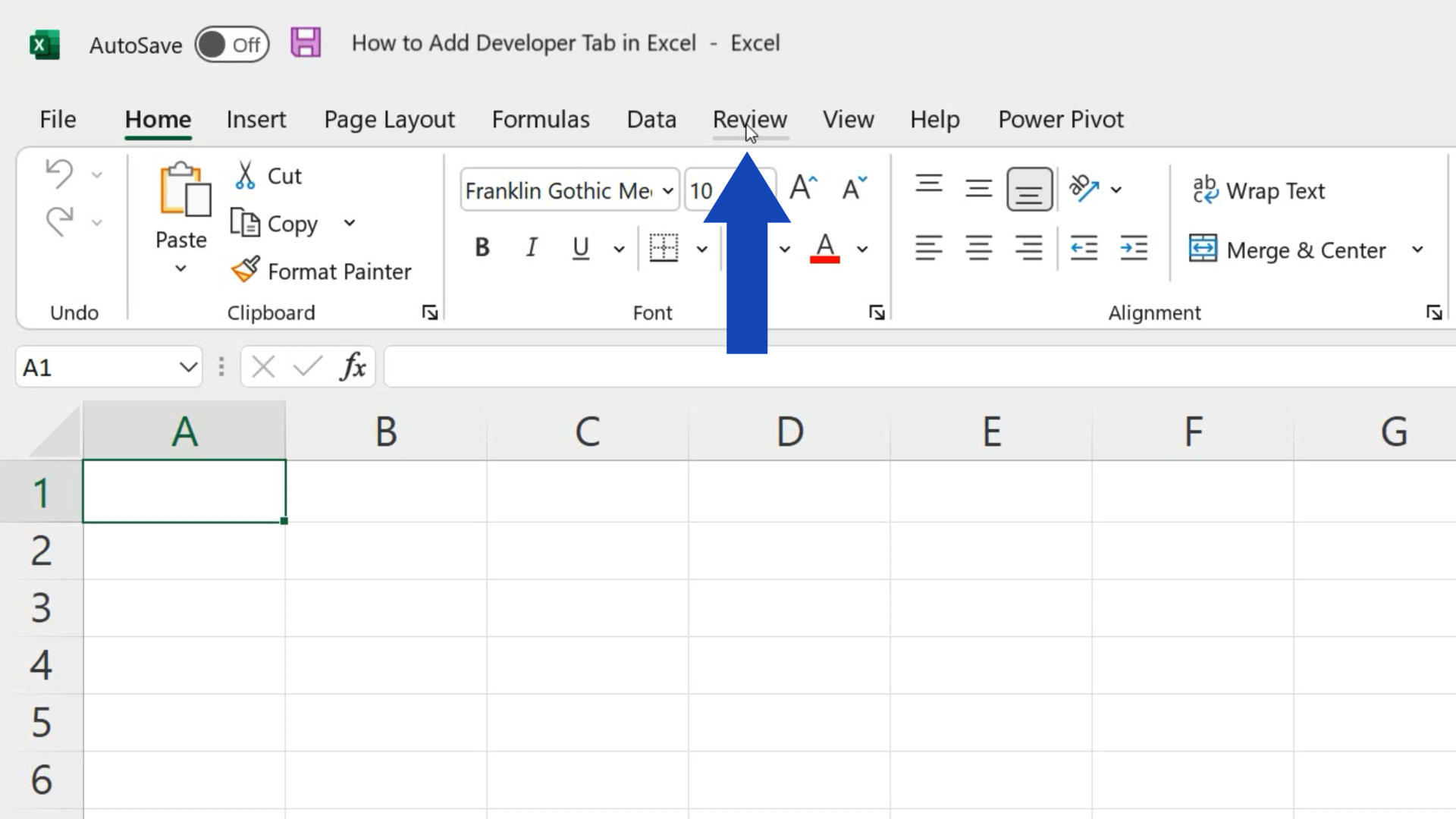Toggle bottom align
Viewport: 1456px width, 819px height.
pyautogui.click(x=1030, y=189)
